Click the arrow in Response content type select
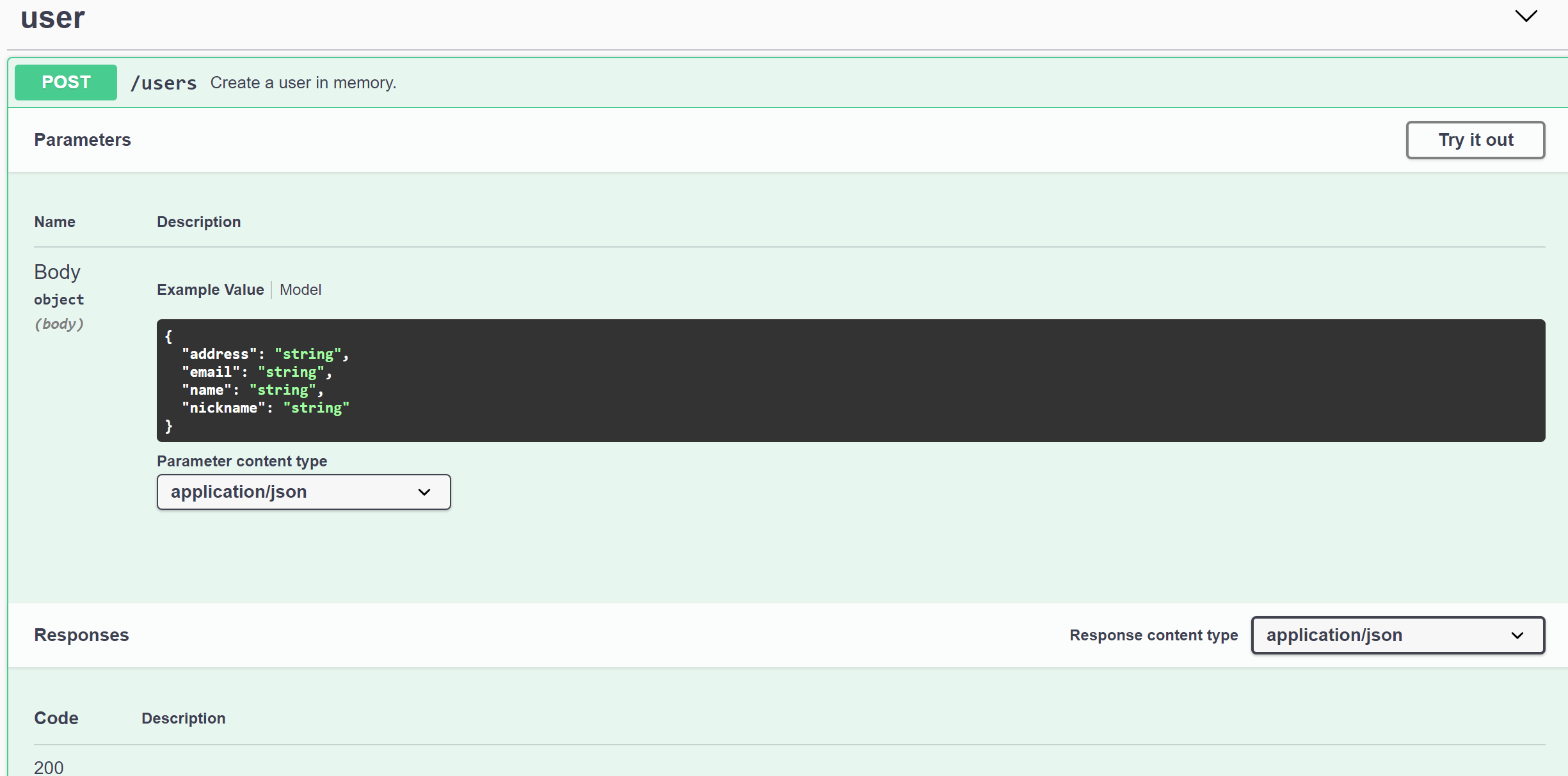The height and width of the screenshot is (776, 1568). [1517, 635]
